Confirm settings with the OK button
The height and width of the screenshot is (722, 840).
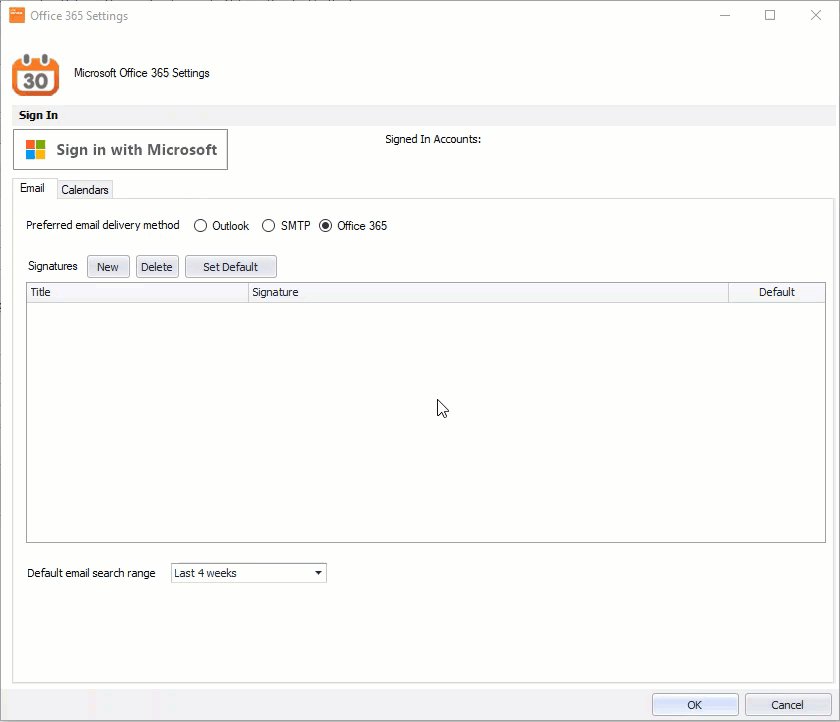695,705
